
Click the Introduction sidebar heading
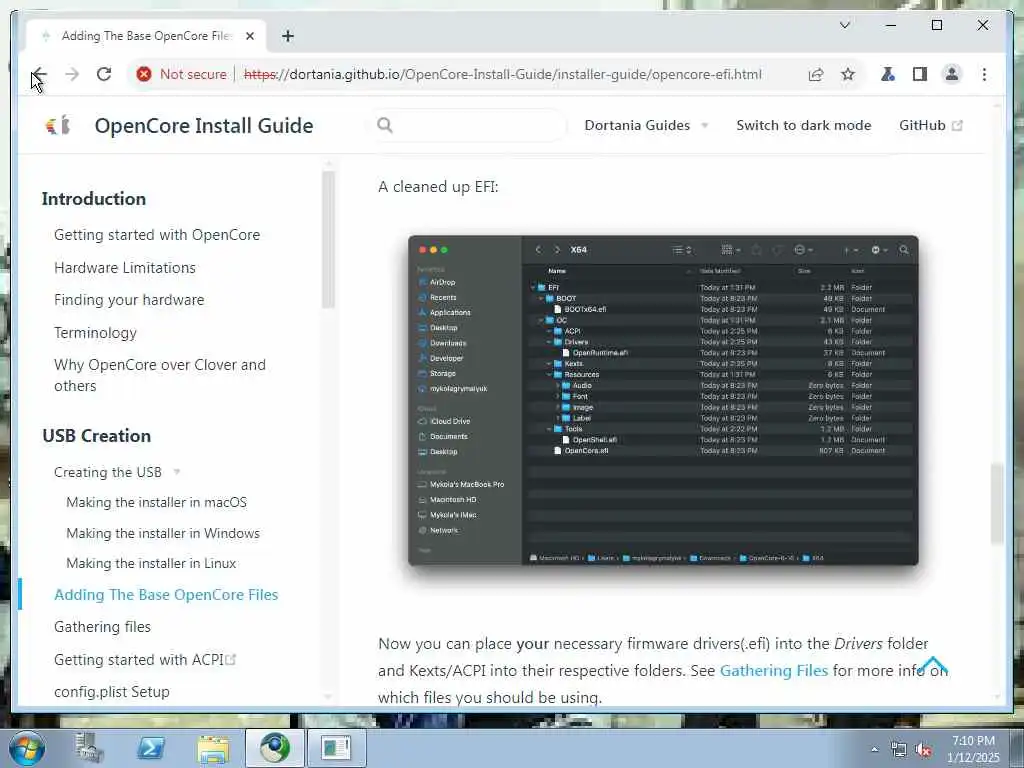pyautogui.click(x=94, y=199)
